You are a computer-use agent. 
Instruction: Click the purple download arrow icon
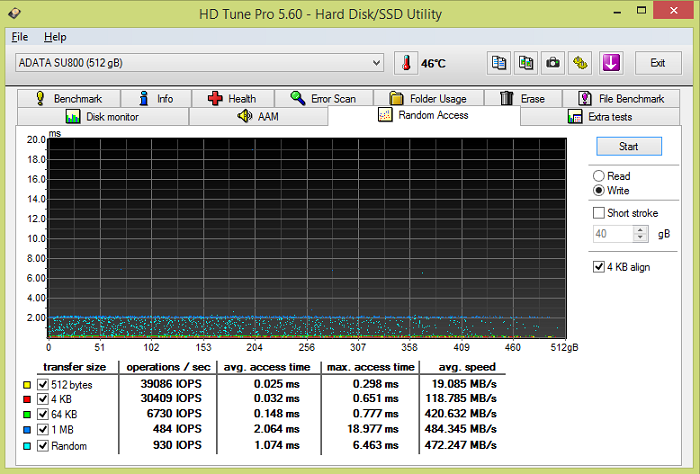[611, 63]
